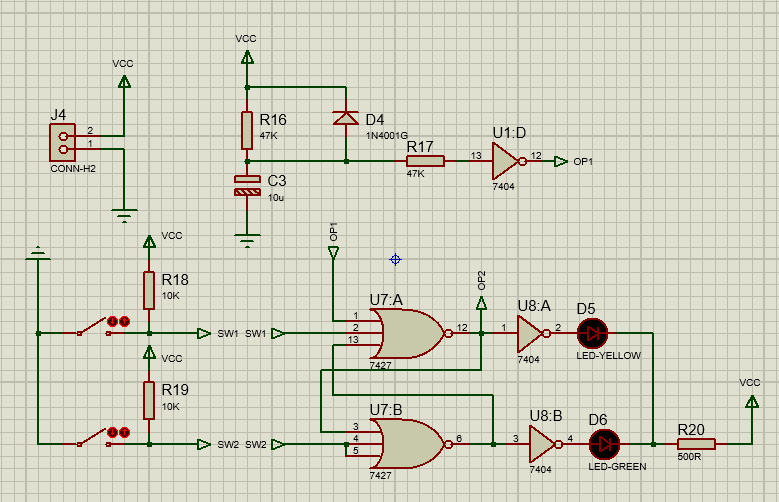
Task: Click the VCC power terminal above J4
Action: click(x=124, y=81)
